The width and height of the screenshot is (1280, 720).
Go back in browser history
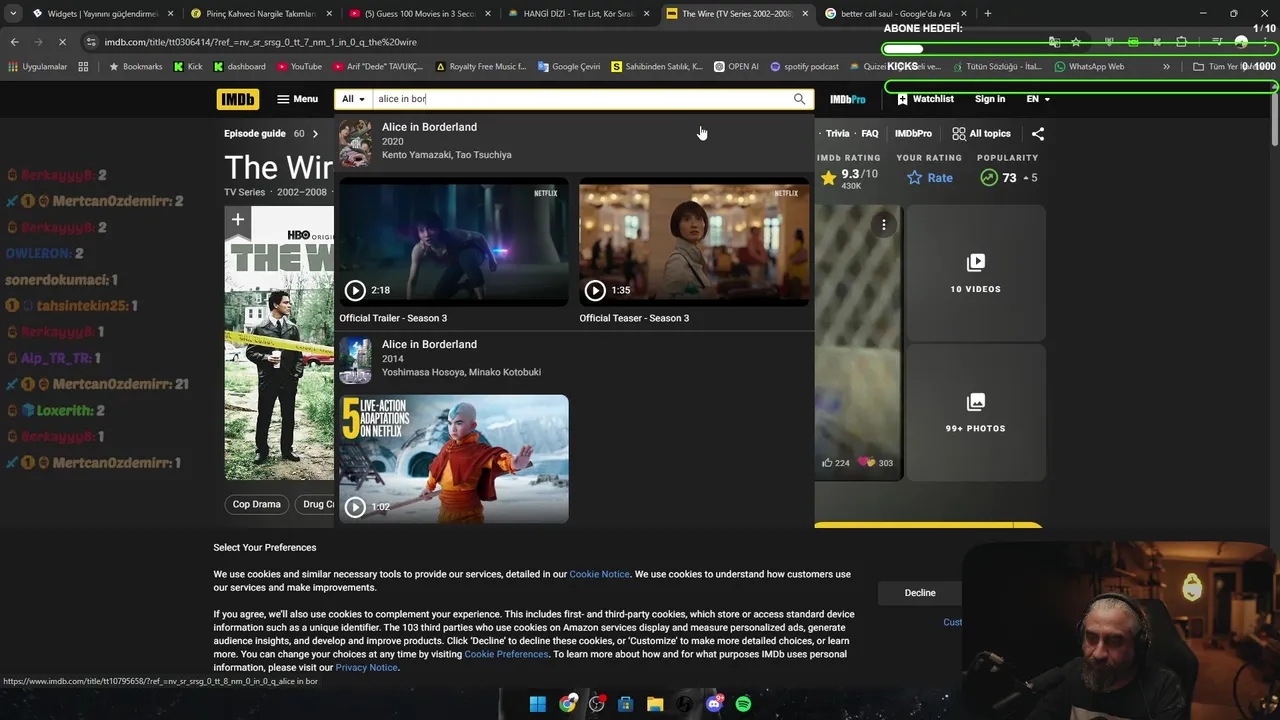pyautogui.click(x=14, y=42)
